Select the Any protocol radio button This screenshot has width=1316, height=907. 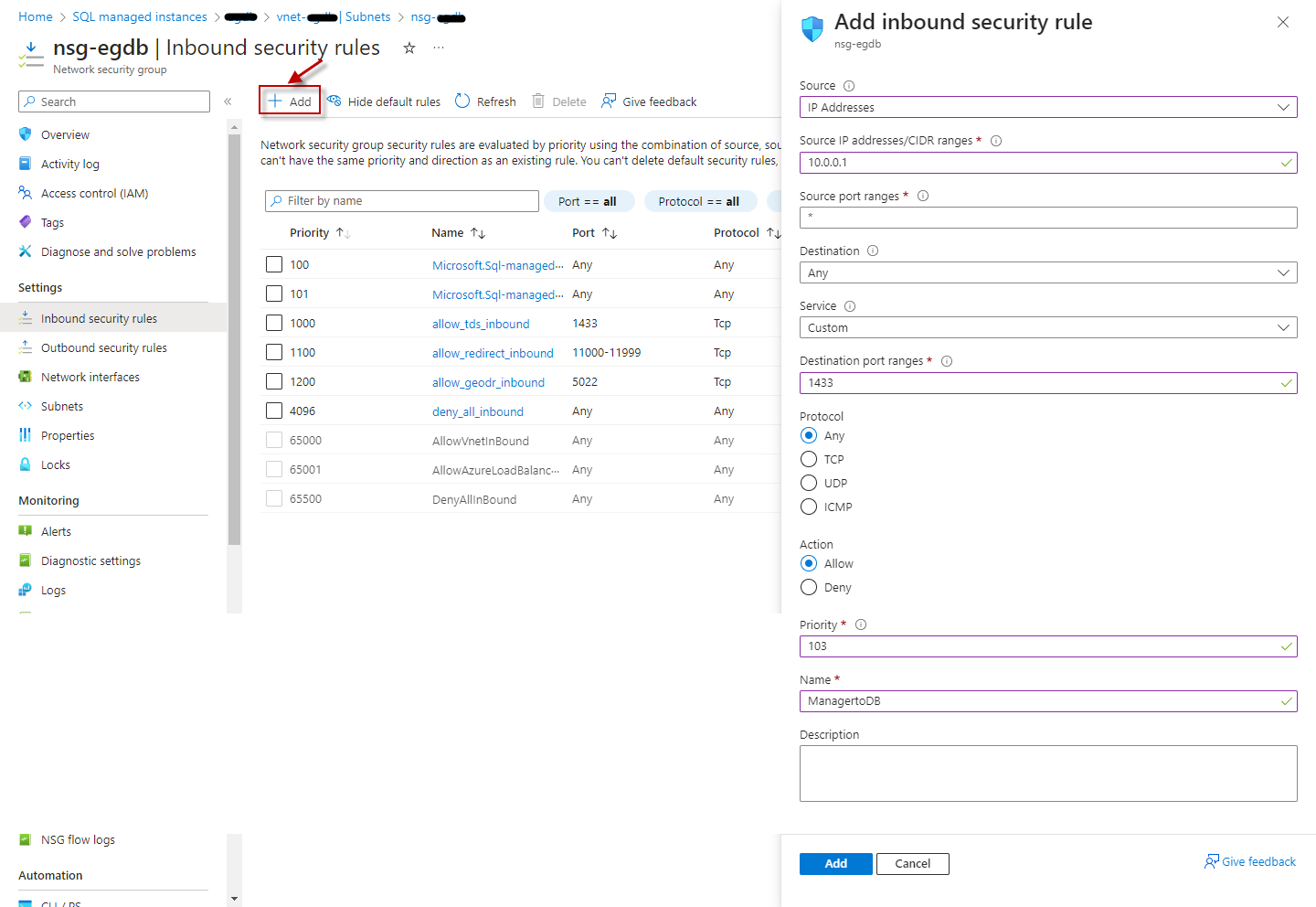[x=809, y=435]
